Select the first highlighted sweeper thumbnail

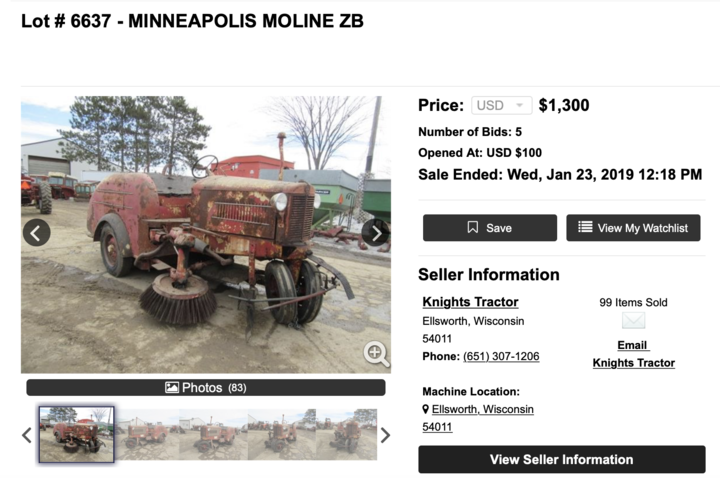(x=76, y=434)
